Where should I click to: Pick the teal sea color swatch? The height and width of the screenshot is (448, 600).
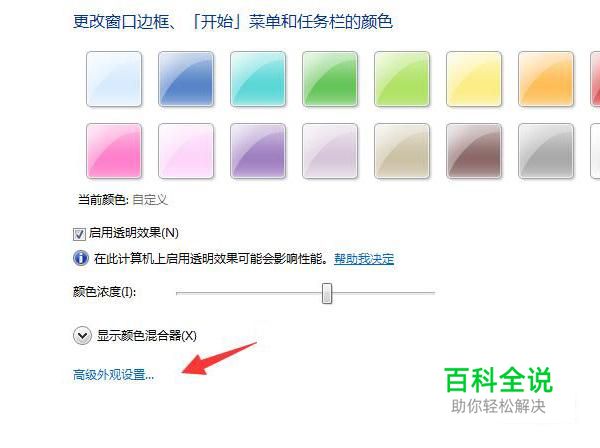click(258, 79)
